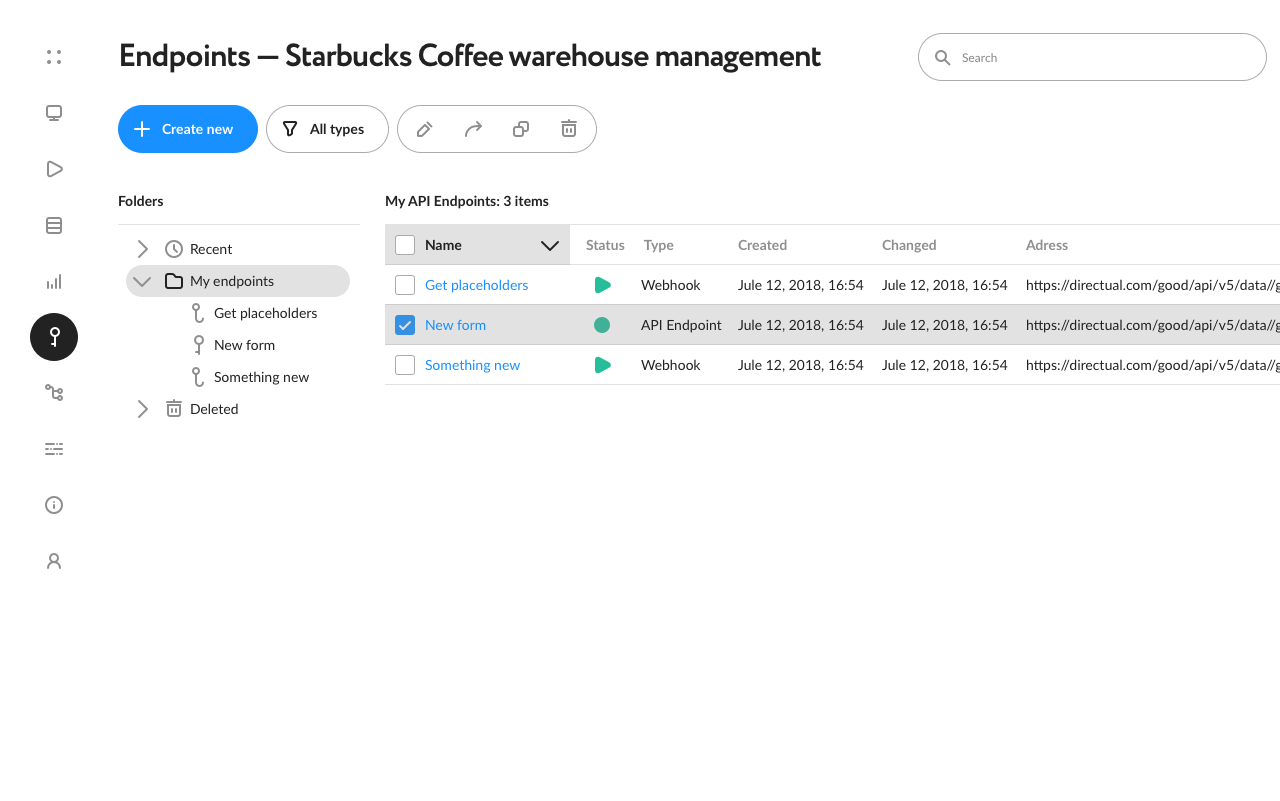Click the share arrow icon in toolbar

(x=473, y=129)
